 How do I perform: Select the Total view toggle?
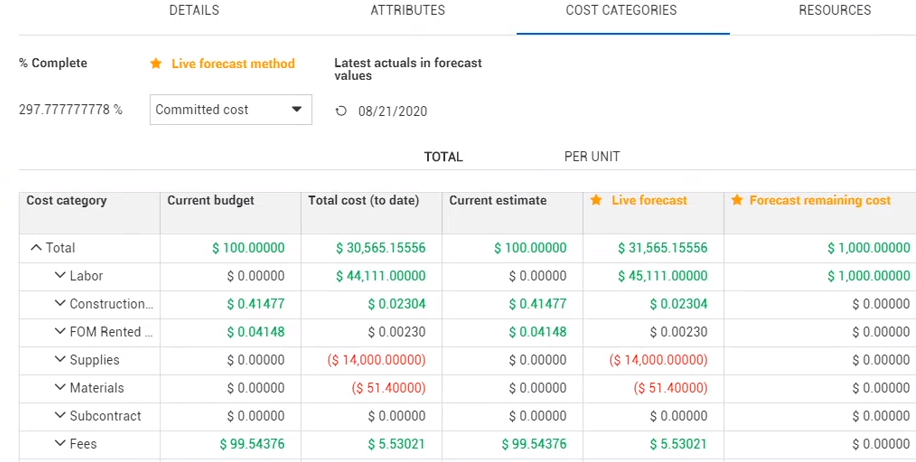pyautogui.click(x=443, y=157)
